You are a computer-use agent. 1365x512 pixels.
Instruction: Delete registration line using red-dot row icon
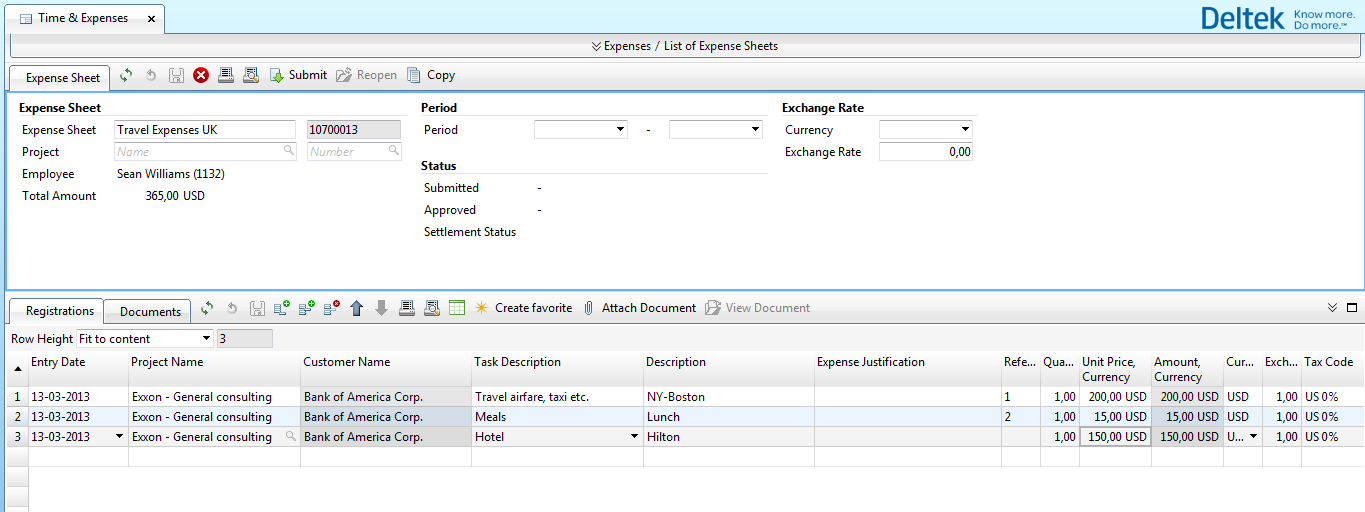point(331,308)
